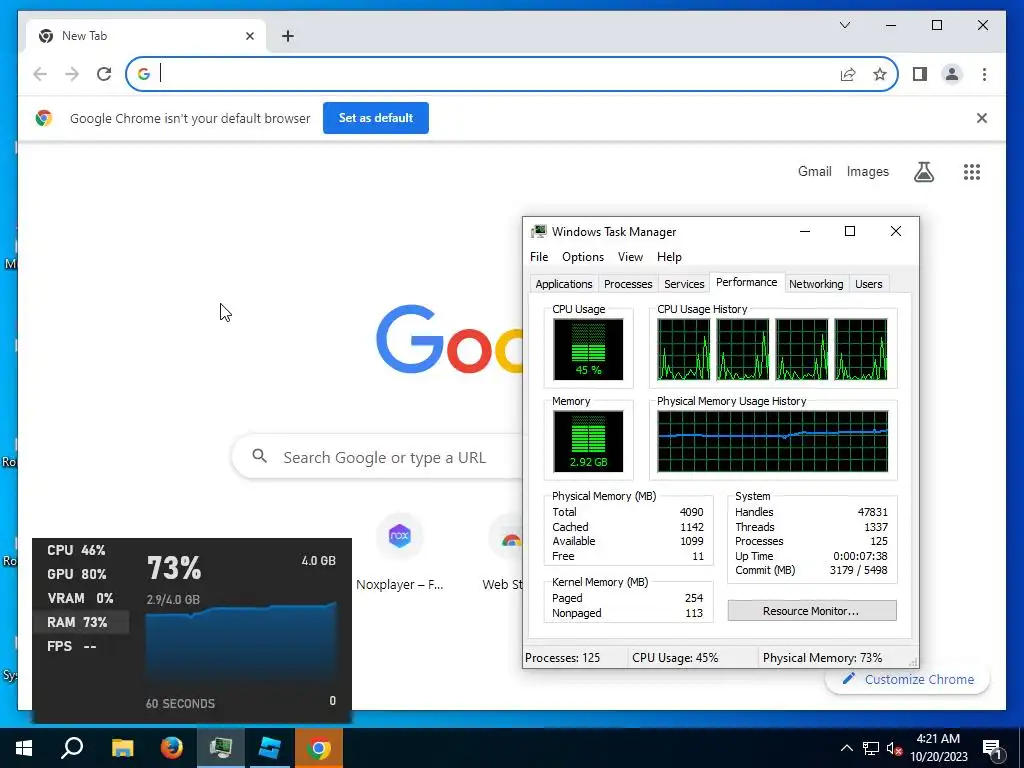Viewport: 1024px width, 768px height.
Task: Open the Images link
Action: pyautogui.click(x=867, y=171)
